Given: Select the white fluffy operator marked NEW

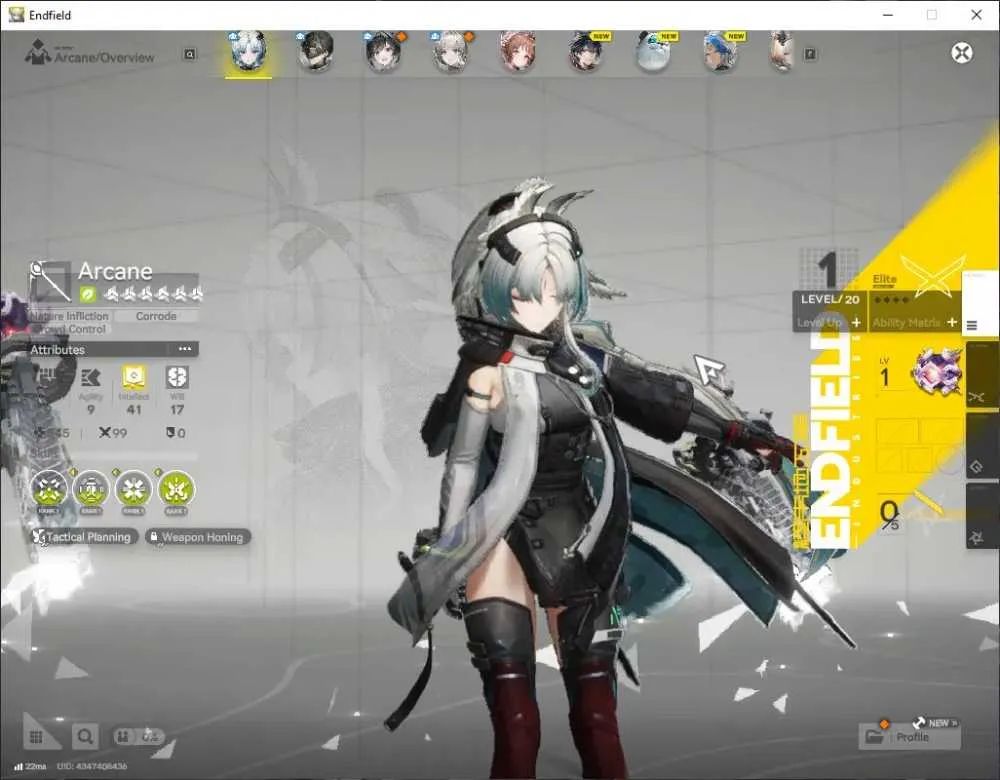Looking at the screenshot, I should coord(653,52).
